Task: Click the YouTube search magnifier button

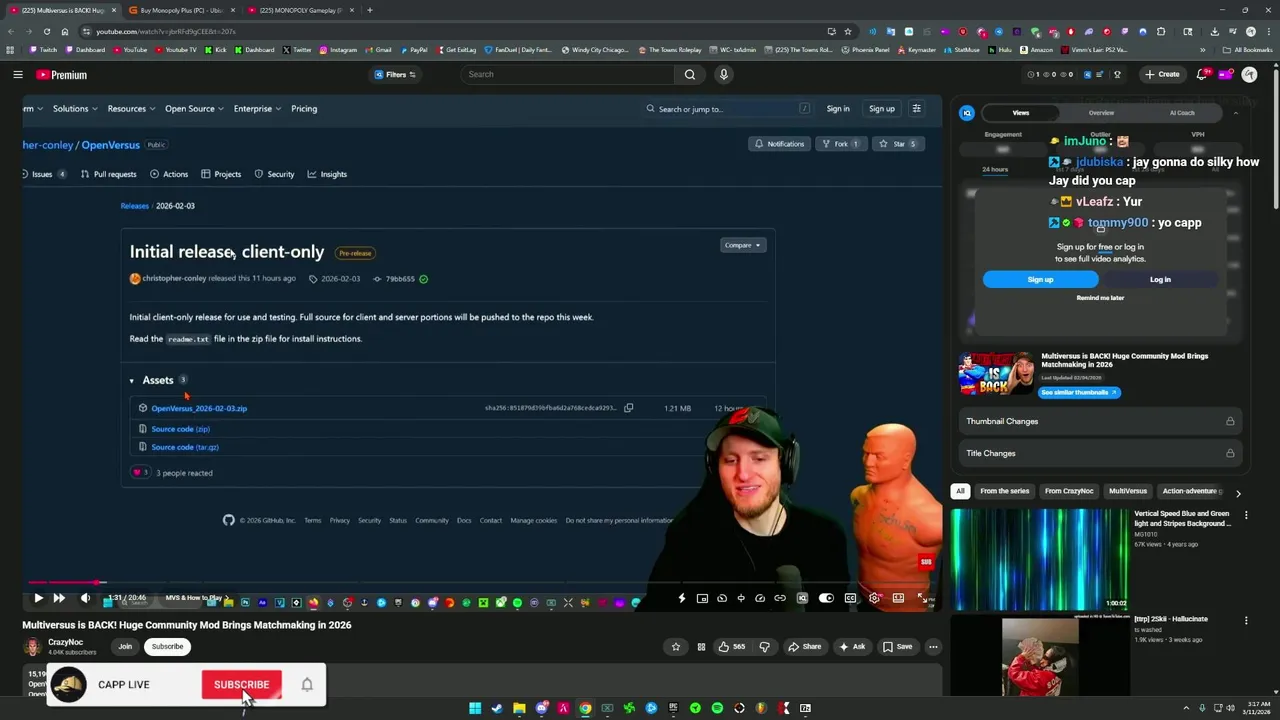Action: [689, 74]
